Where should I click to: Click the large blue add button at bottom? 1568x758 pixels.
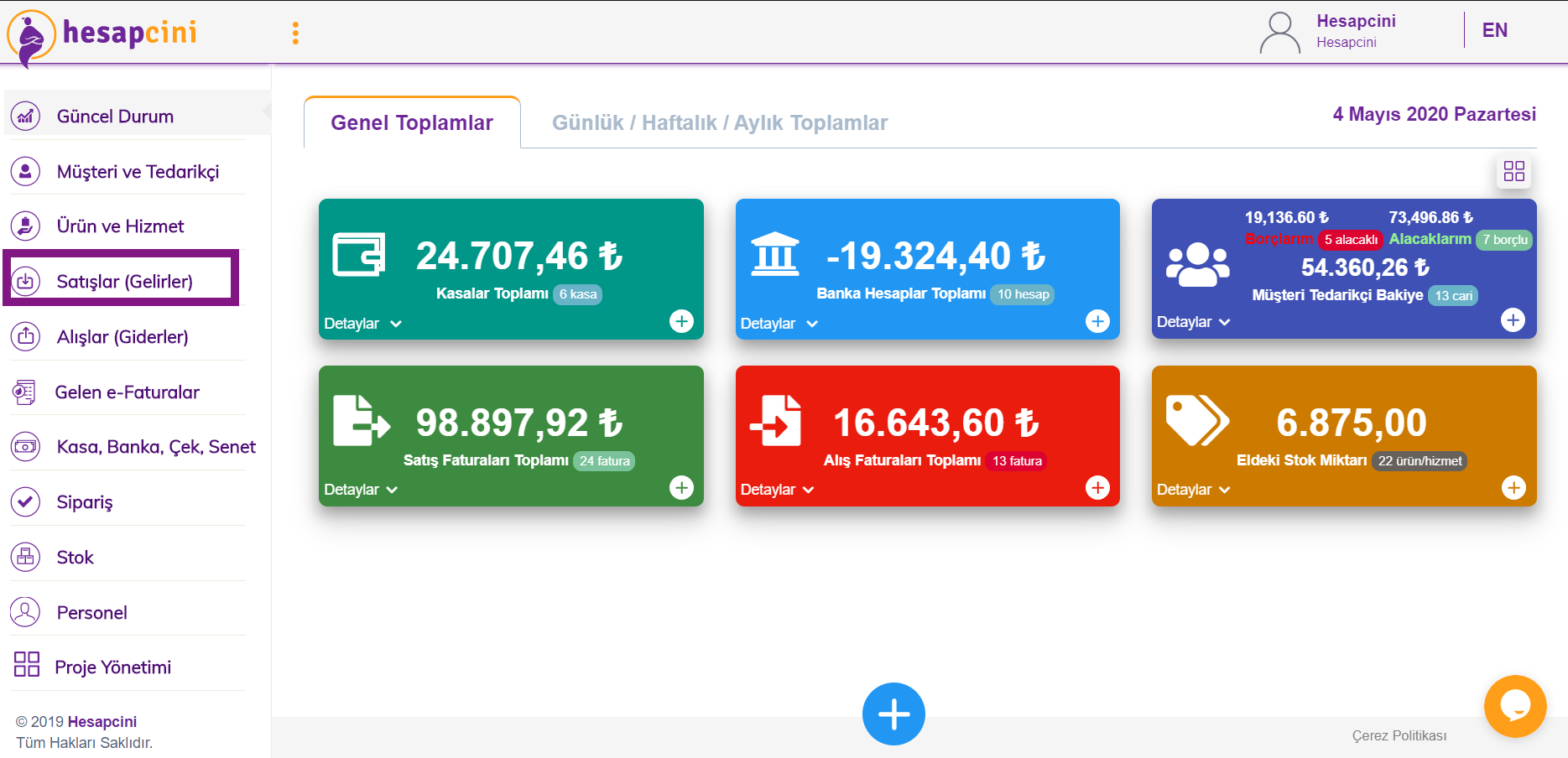(x=893, y=714)
